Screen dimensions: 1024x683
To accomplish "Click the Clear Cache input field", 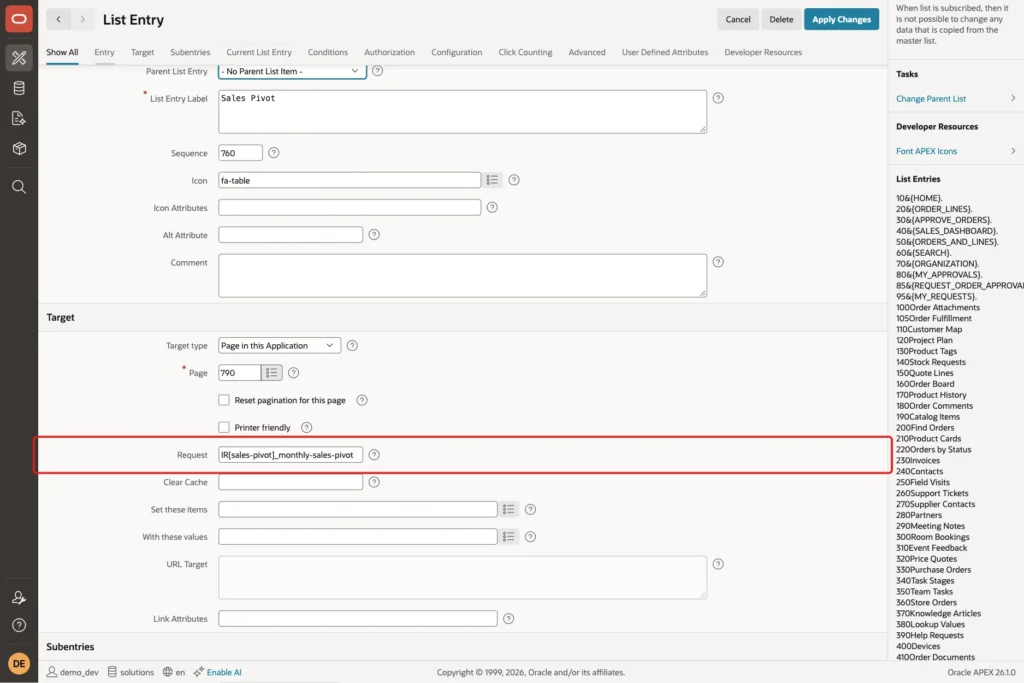I will pyautogui.click(x=291, y=482).
